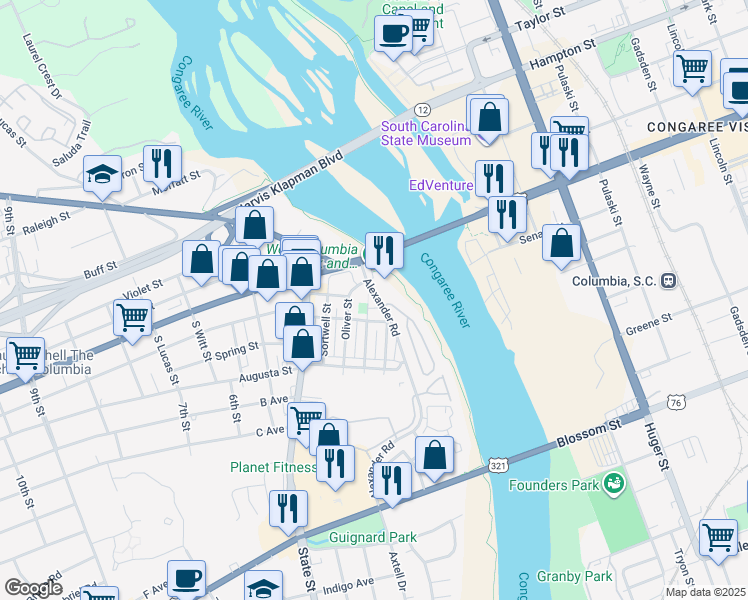Select the shopping bag marker above Blossom St bridge
Screen dimensions: 748x600
[x=434, y=456]
